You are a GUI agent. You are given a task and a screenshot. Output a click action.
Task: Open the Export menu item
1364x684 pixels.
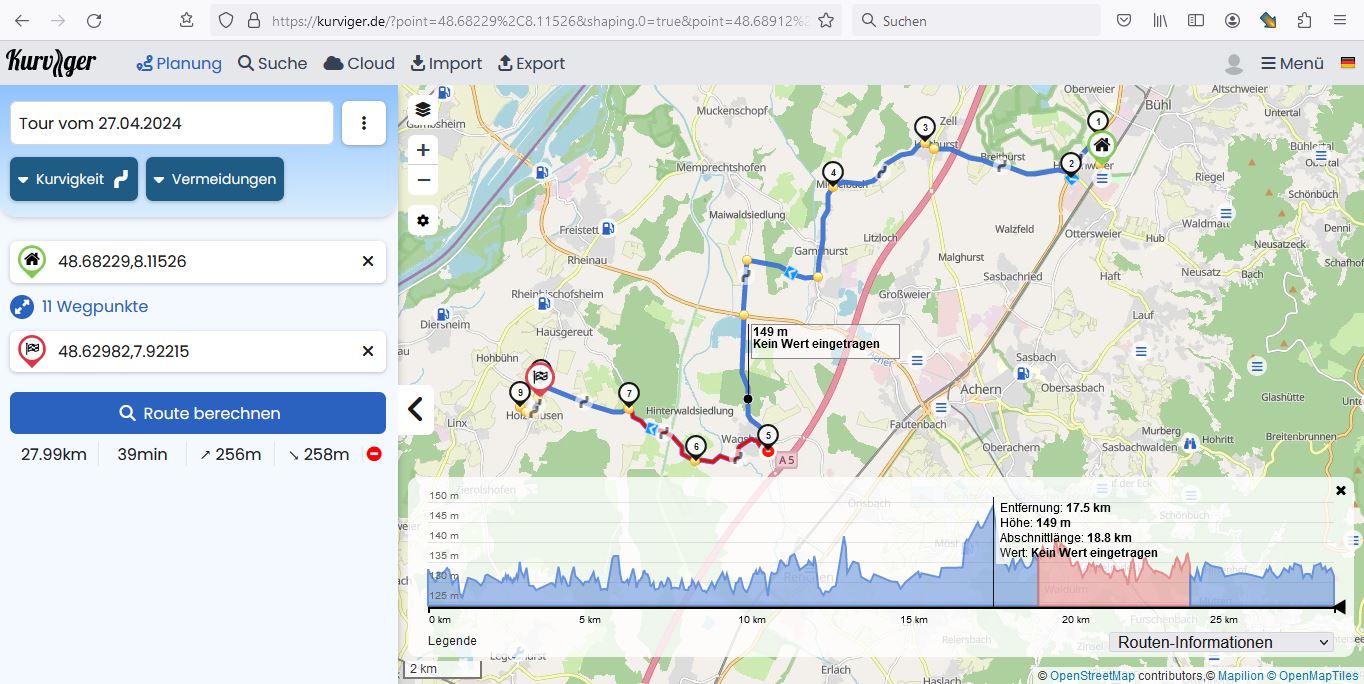(531, 64)
